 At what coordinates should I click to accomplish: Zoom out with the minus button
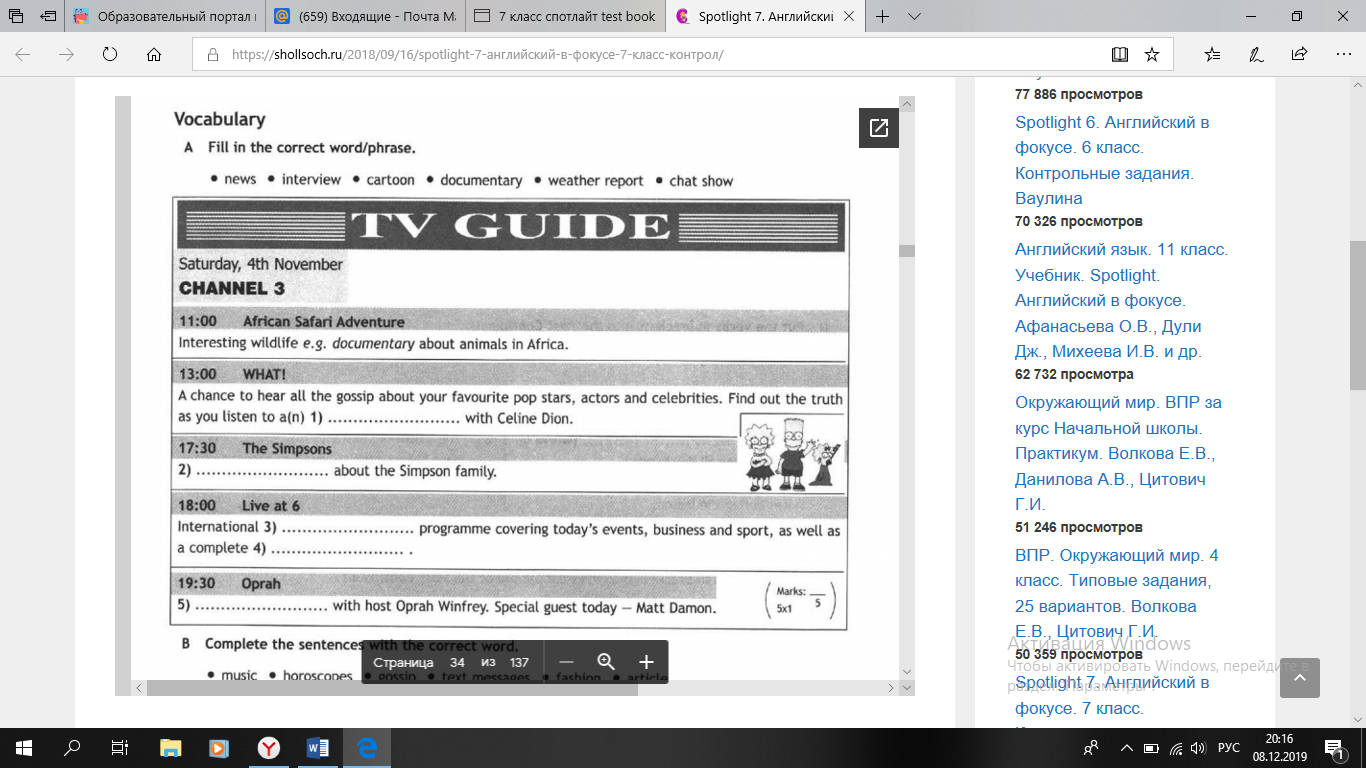(566, 662)
